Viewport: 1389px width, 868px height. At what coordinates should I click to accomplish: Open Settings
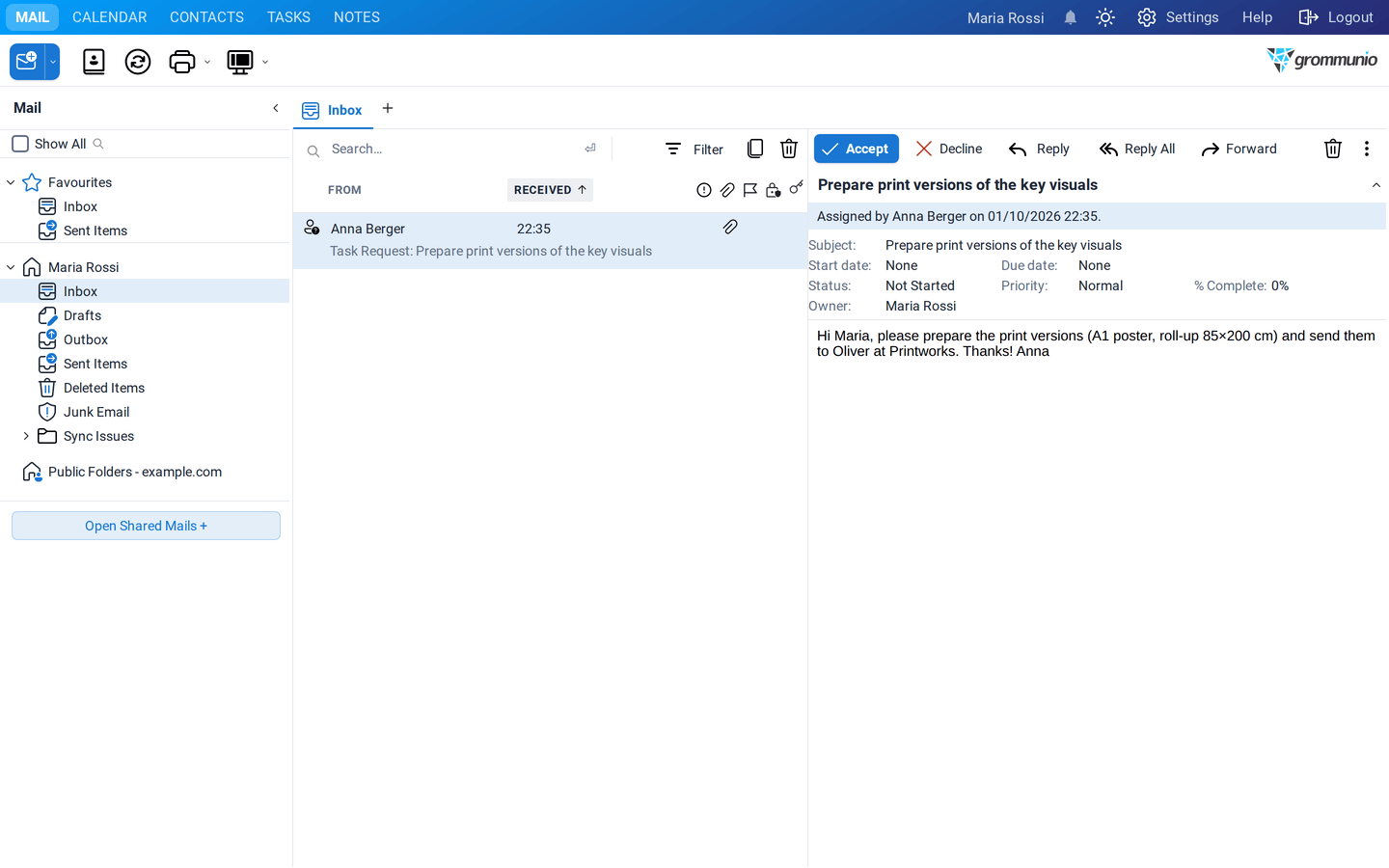tap(1178, 17)
